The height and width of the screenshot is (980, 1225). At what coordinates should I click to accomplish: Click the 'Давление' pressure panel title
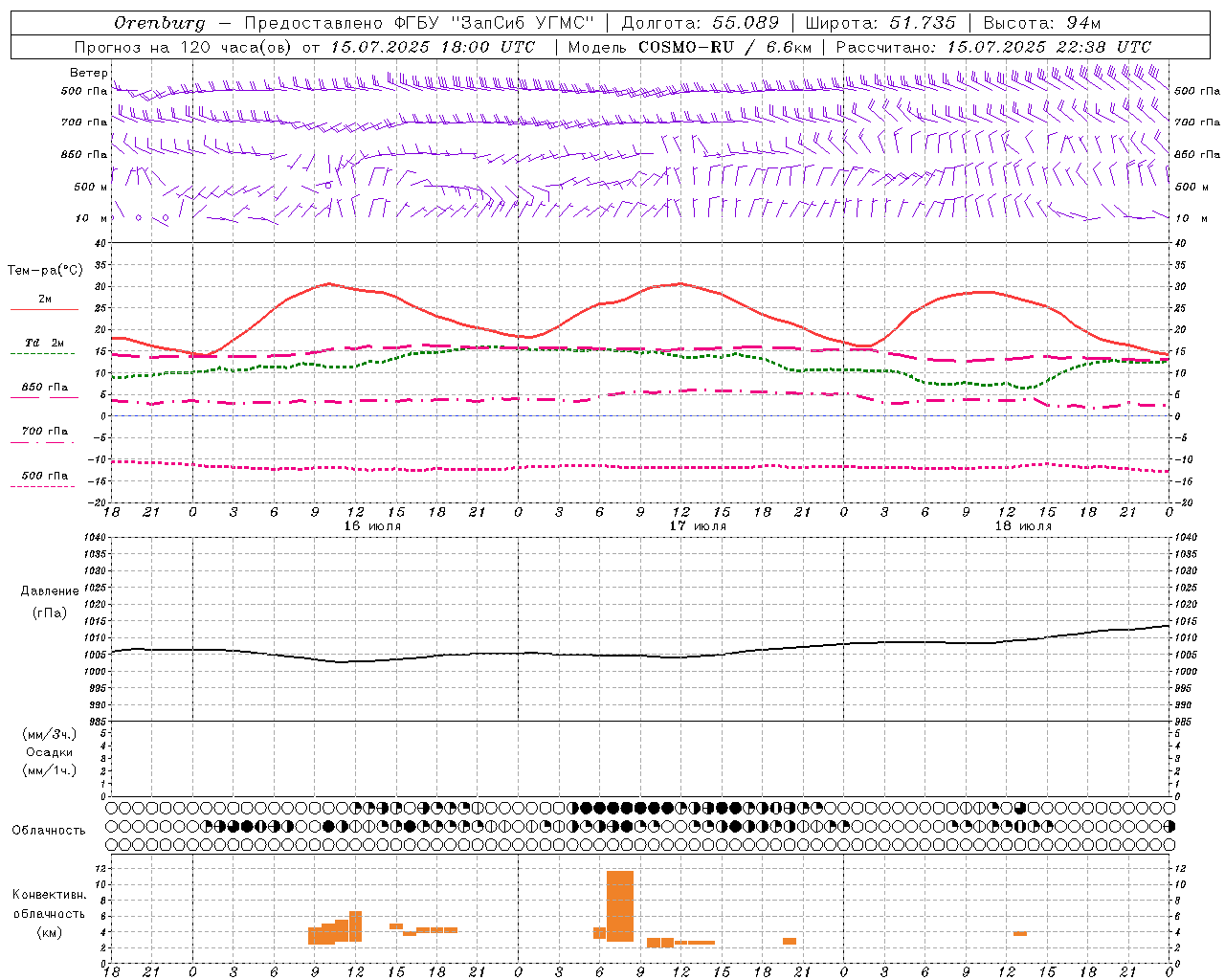point(50,591)
